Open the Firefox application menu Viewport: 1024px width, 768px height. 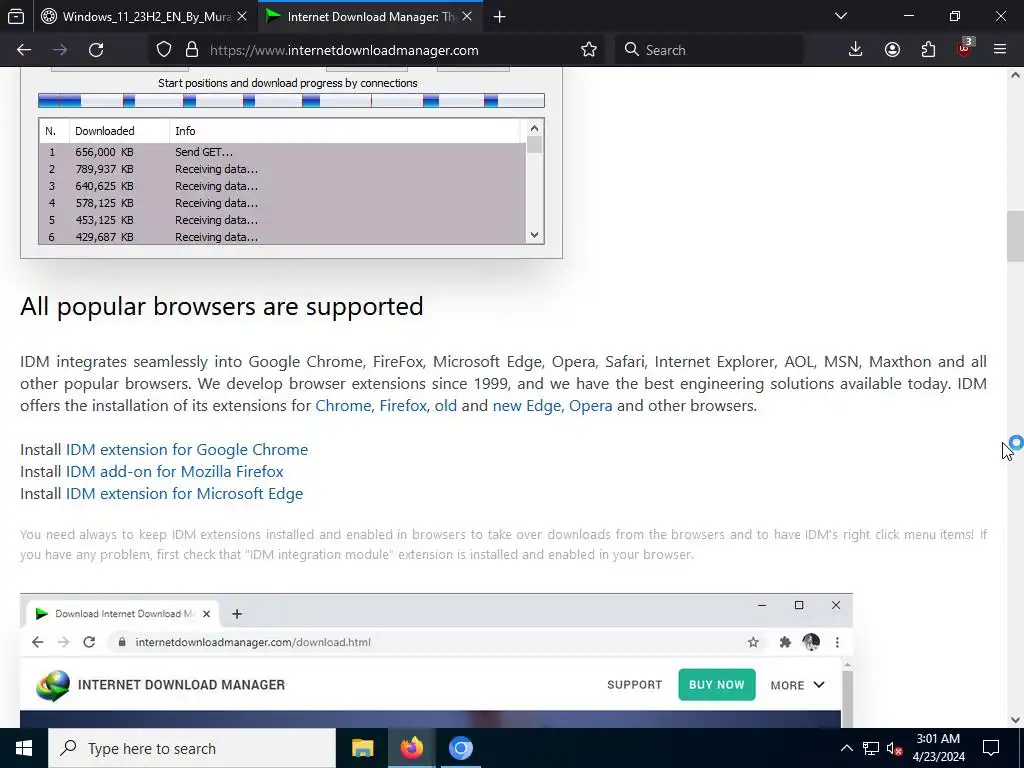1000,50
